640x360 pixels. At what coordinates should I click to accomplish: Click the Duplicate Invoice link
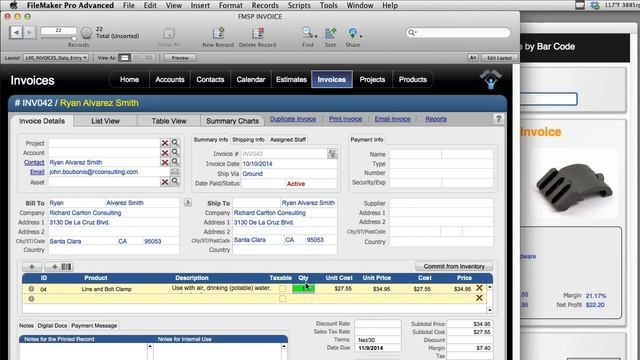pos(293,119)
